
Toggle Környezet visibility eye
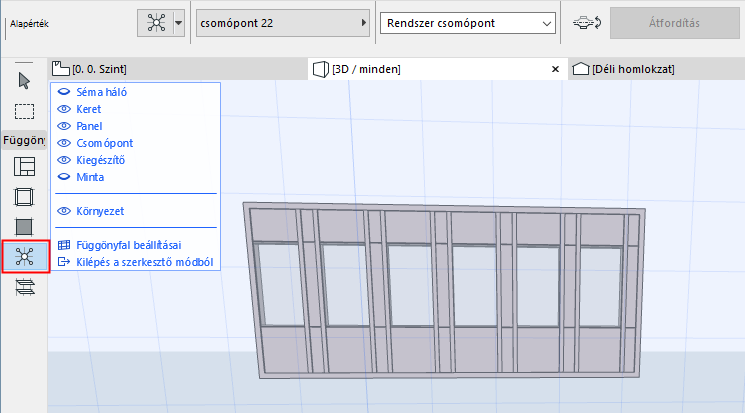click(64, 211)
